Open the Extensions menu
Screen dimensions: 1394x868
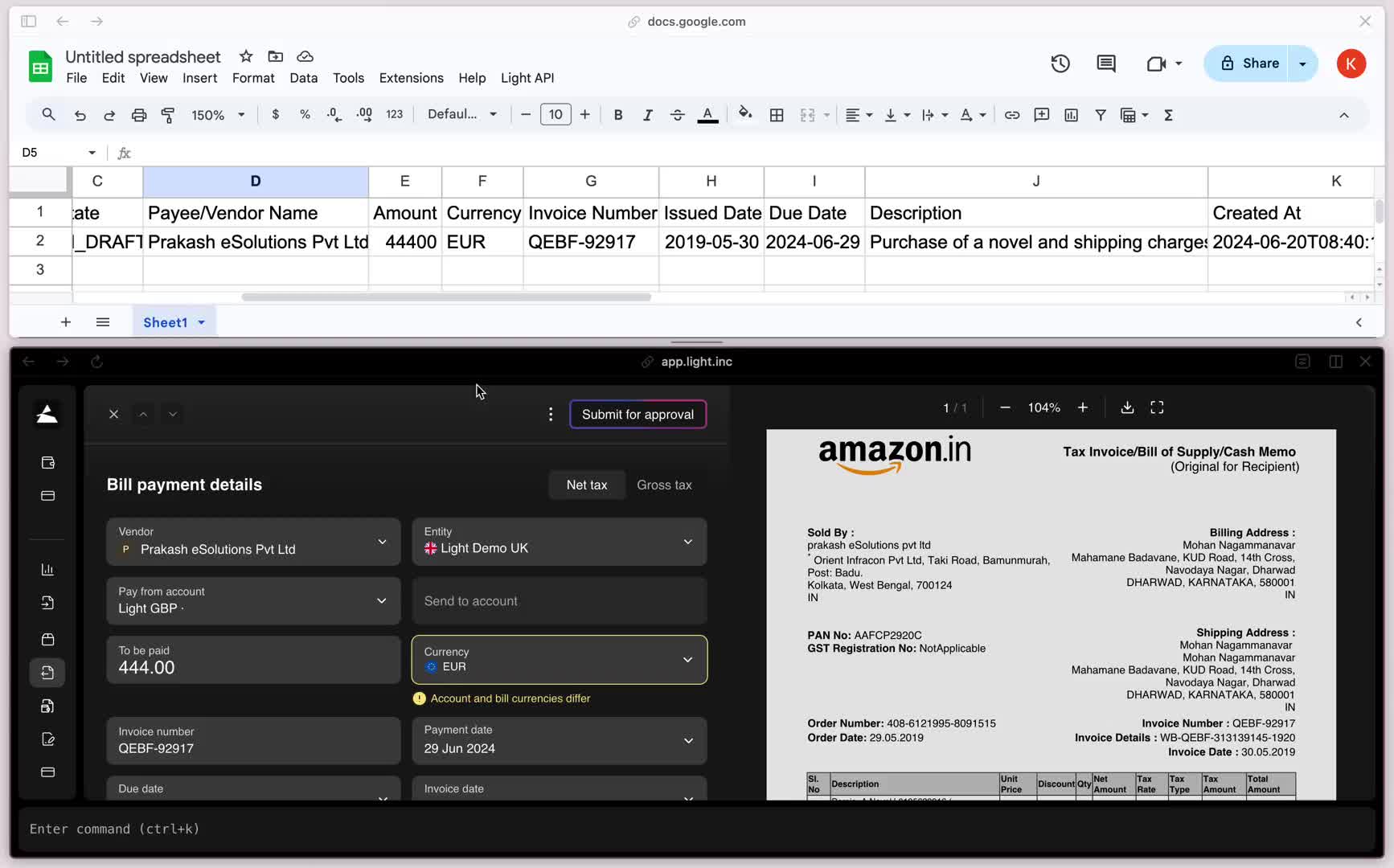point(411,78)
